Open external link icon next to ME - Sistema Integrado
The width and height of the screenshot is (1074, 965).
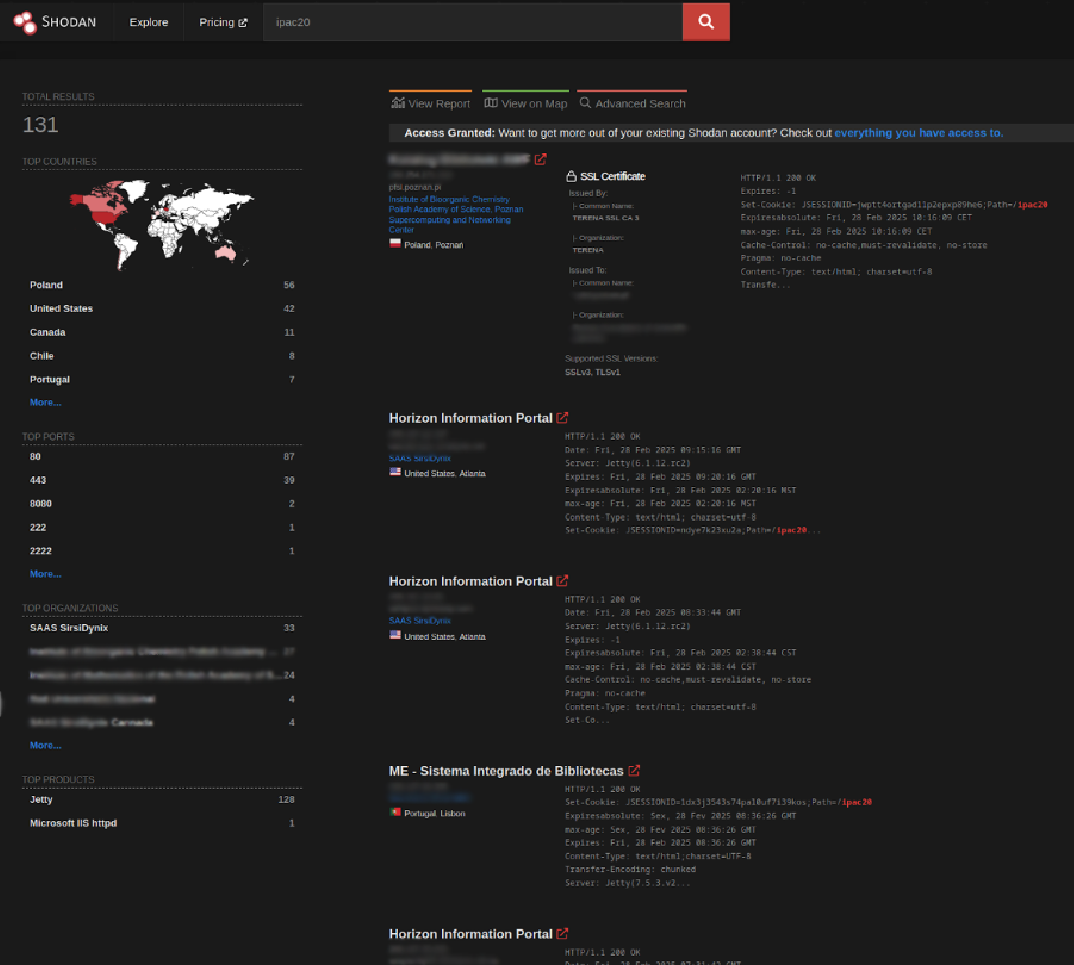[x=634, y=770]
